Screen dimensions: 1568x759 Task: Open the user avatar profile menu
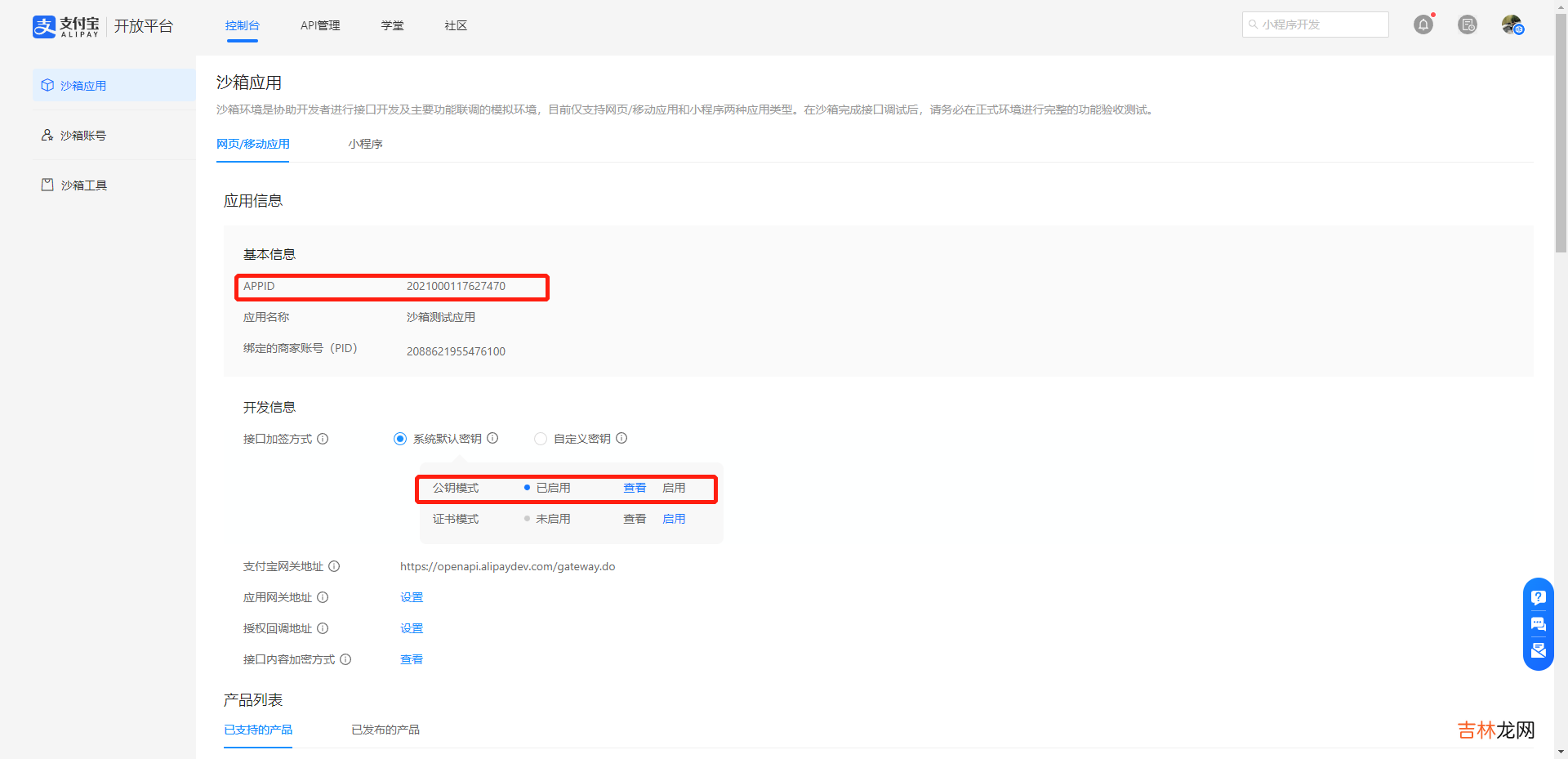(x=1512, y=25)
